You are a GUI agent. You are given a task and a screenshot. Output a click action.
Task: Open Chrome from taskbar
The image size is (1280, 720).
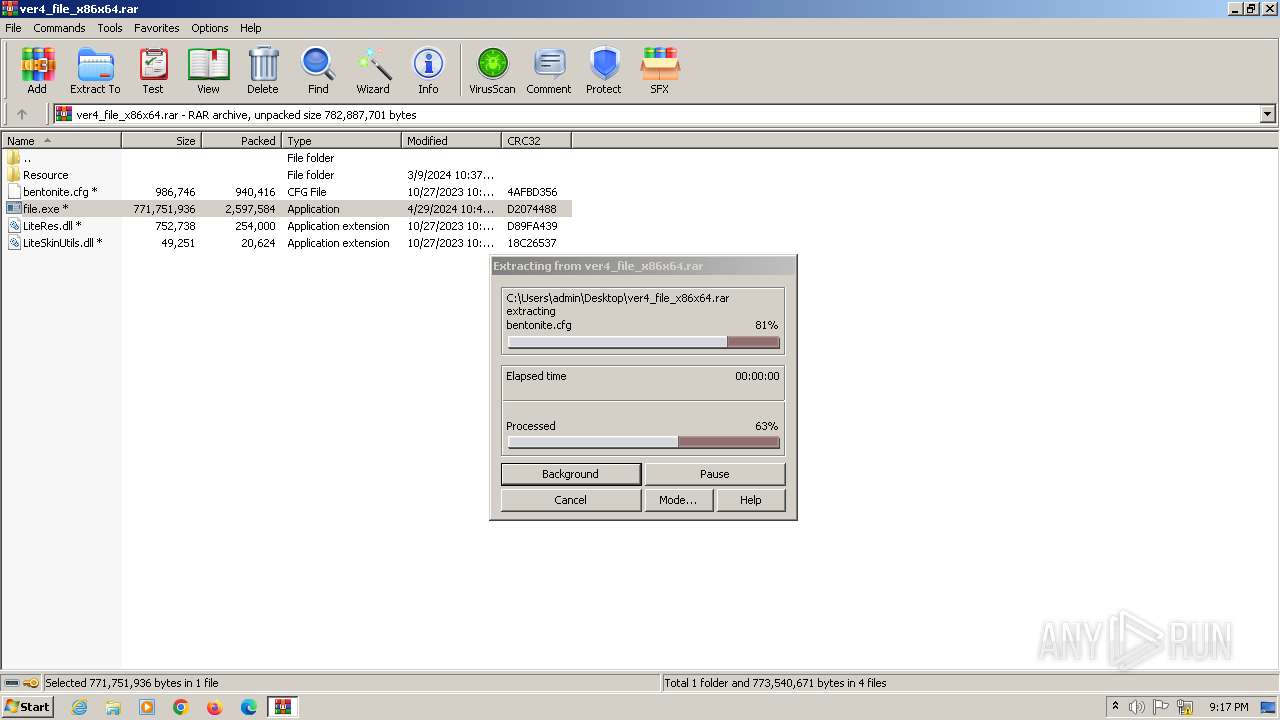181,707
